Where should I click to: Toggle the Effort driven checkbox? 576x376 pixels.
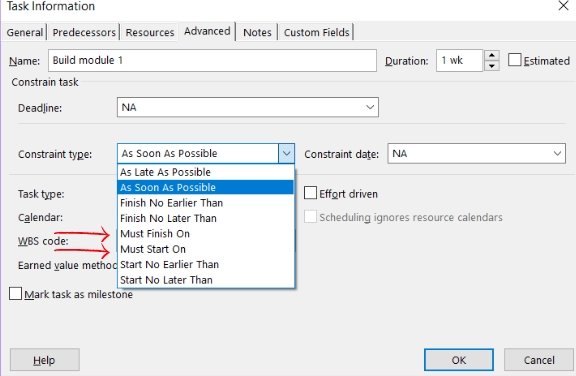point(310,193)
